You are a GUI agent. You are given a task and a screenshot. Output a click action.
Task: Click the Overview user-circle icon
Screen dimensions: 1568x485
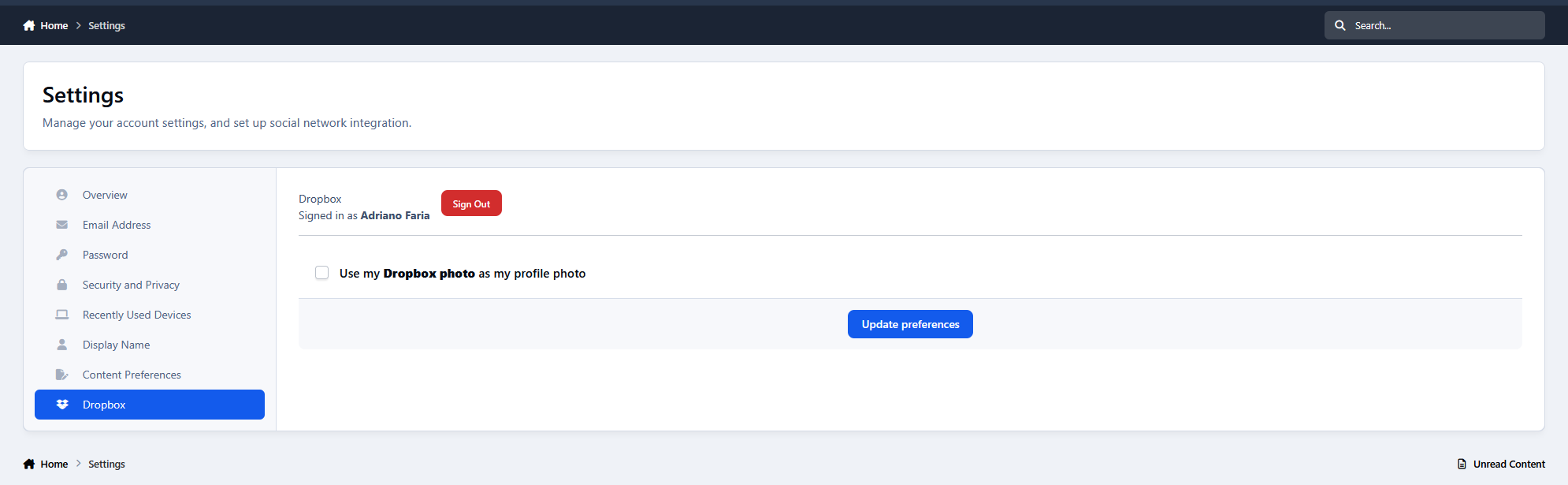click(x=61, y=195)
